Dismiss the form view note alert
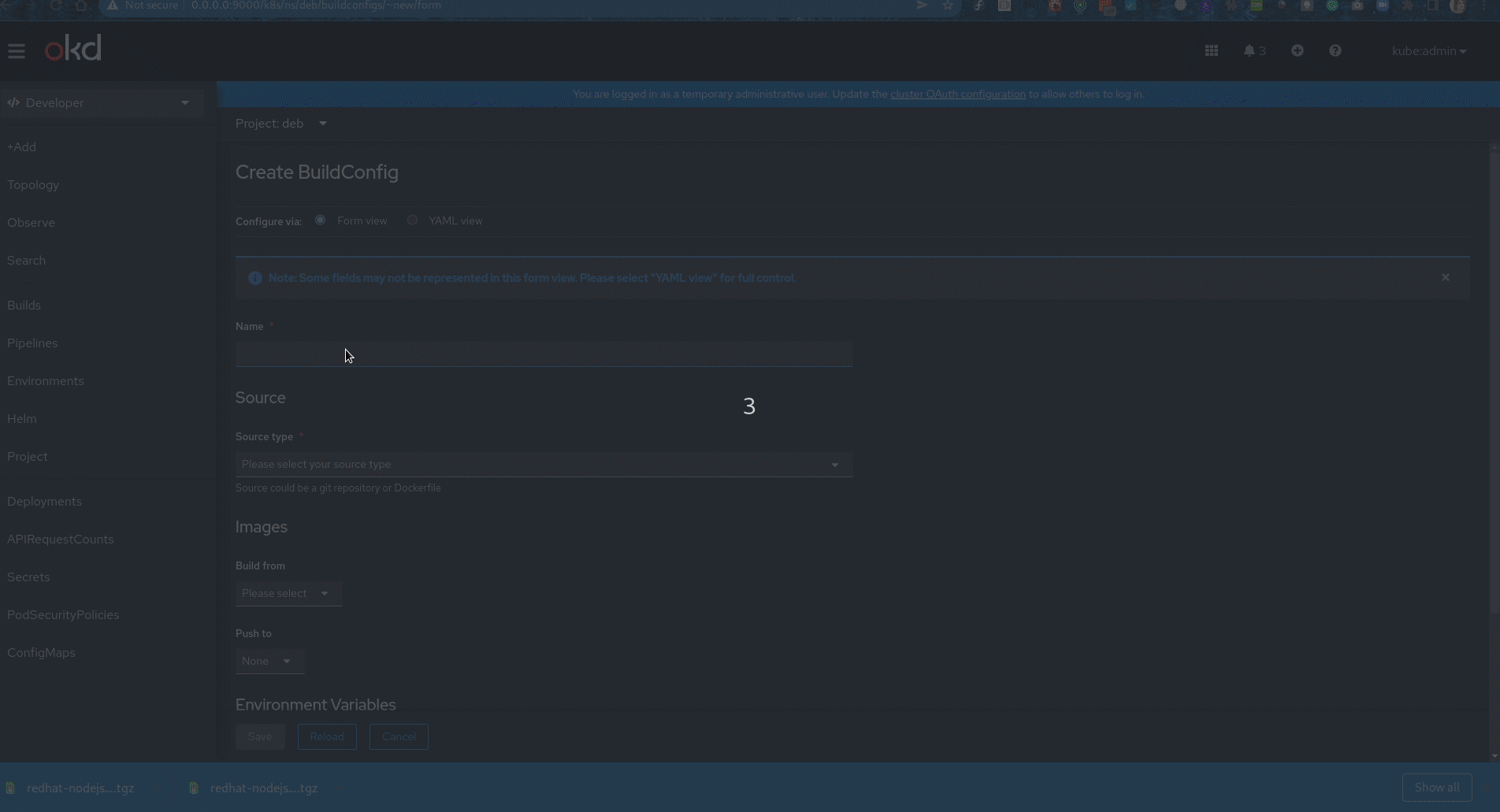Image resolution: width=1500 pixels, height=812 pixels. tap(1445, 277)
